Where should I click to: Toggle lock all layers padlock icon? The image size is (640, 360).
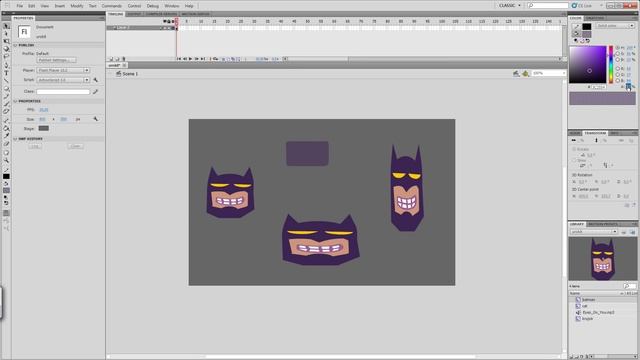click(x=169, y=21)
